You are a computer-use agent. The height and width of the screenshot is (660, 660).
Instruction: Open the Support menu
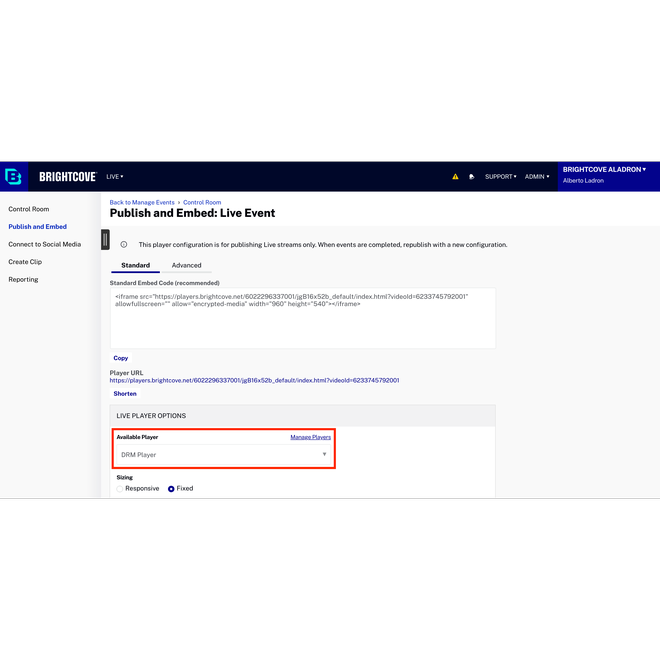500,177
